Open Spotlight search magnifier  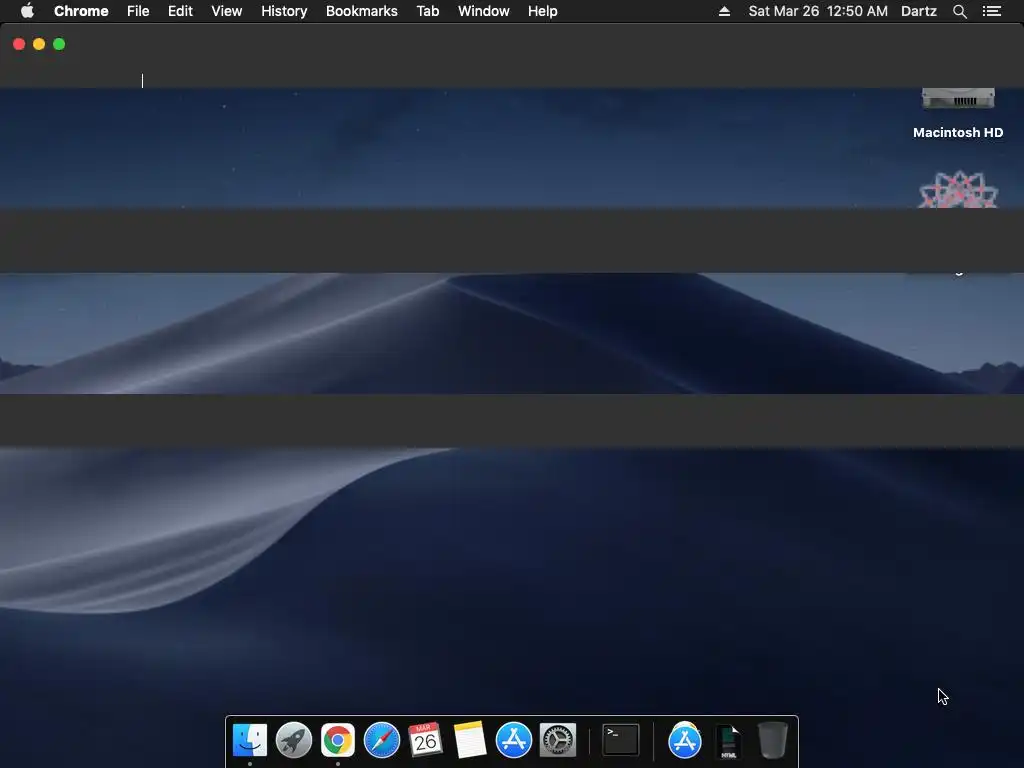(959, 11)
